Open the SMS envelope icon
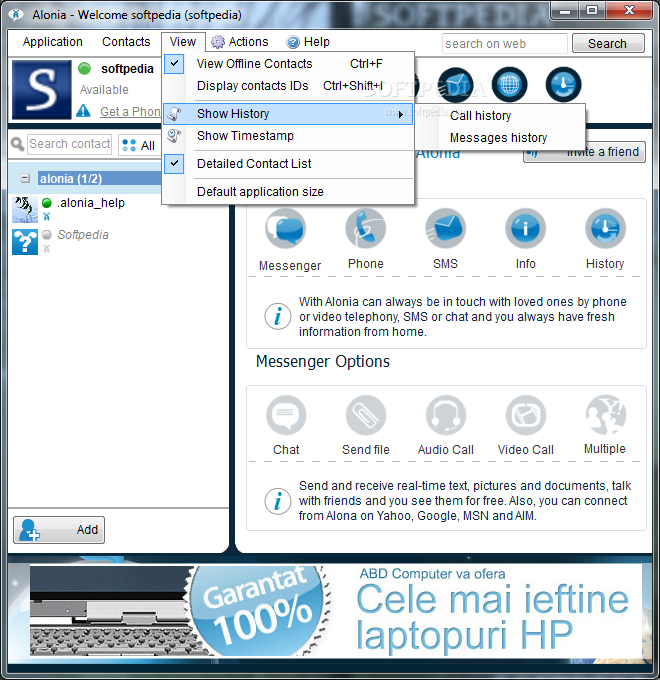This screenshot has width=660, height=680. point(445,228)
